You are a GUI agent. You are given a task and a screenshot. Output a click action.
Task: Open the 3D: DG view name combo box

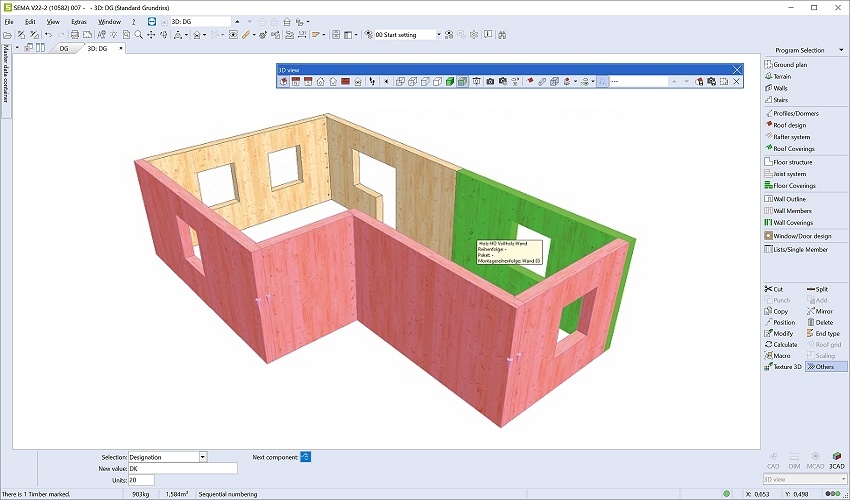(201, 22)
